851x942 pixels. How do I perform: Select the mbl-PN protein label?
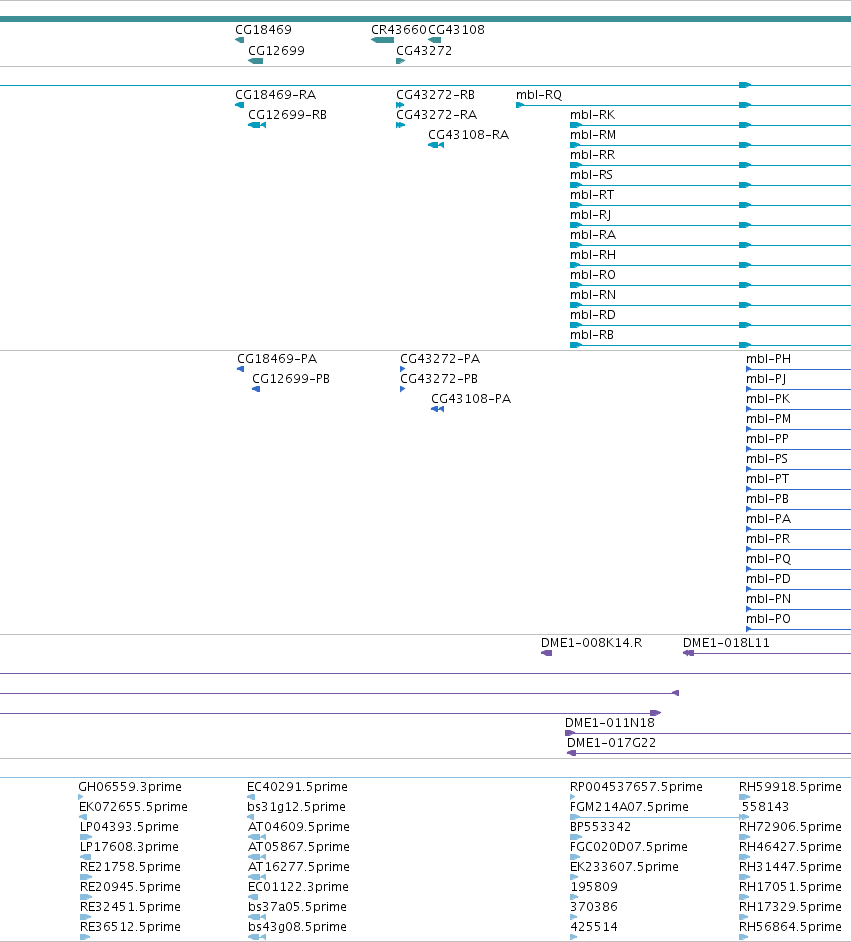tap(768, 599)
